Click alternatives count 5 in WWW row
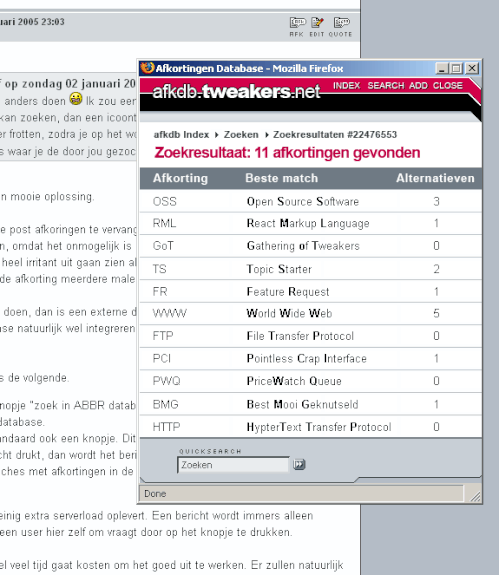Viewport: 499px width, 575px height. tap(436, 313)
